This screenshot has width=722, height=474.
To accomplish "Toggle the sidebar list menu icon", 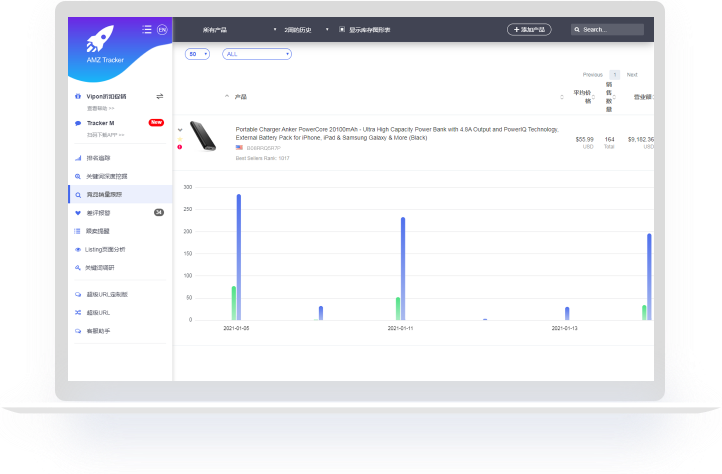I will (147, 30).
